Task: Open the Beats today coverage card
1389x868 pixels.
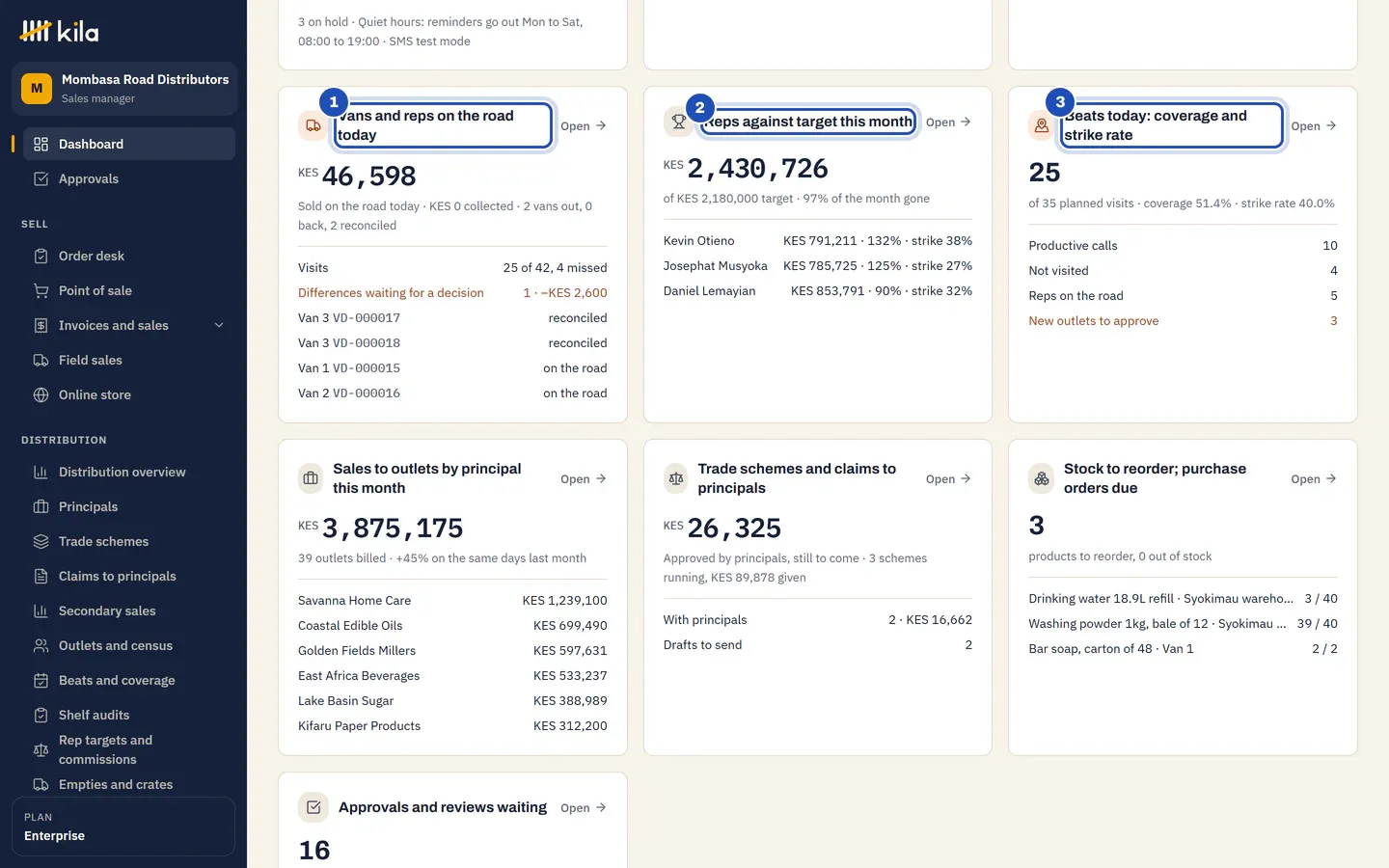Action: click(1314, 125)
